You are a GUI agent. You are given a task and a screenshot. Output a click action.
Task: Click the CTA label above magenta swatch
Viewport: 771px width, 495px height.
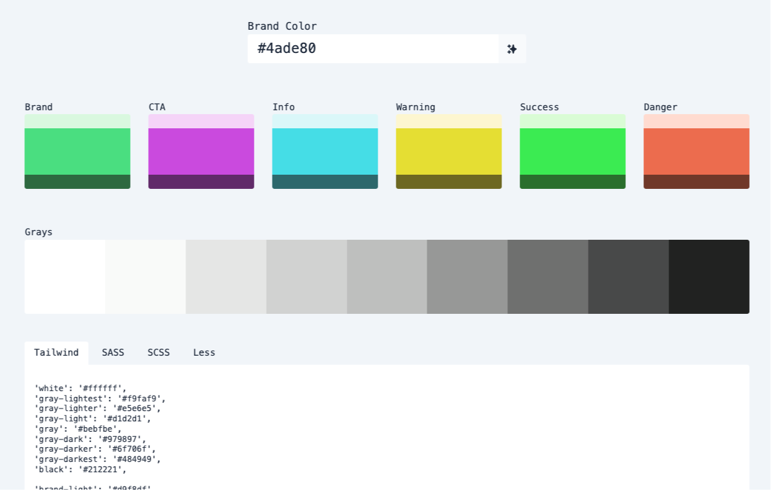(x=157, y=107)
